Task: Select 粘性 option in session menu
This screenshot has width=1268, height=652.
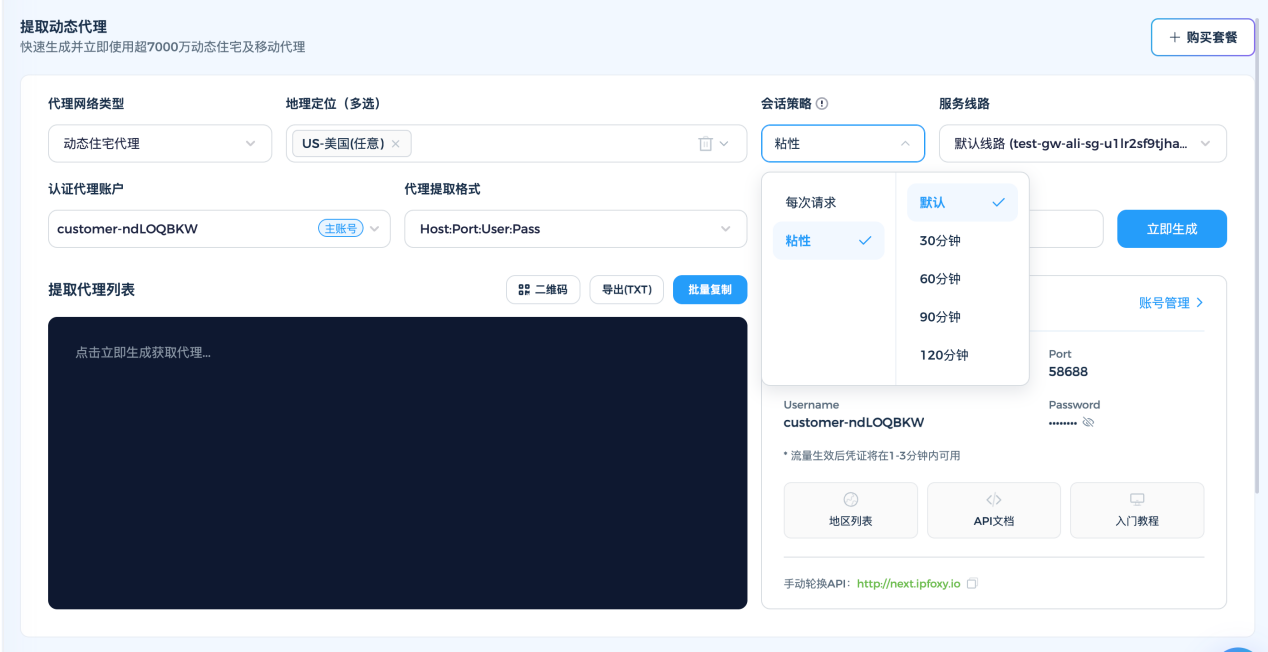Action: pos(828,241)
